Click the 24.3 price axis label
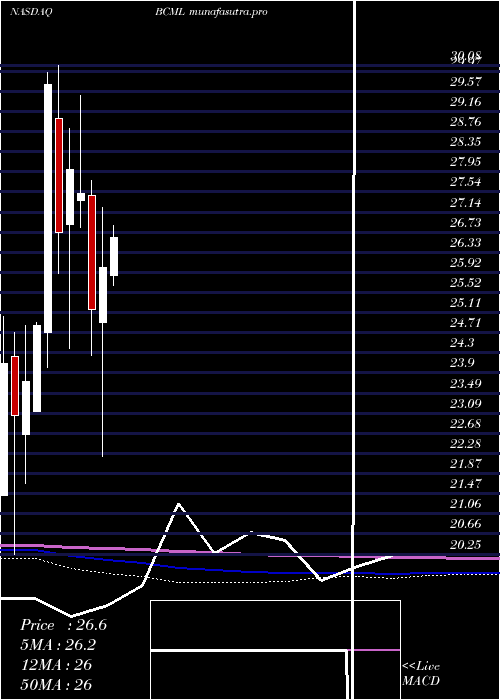The image size is (500, 700). coord(462,343)
